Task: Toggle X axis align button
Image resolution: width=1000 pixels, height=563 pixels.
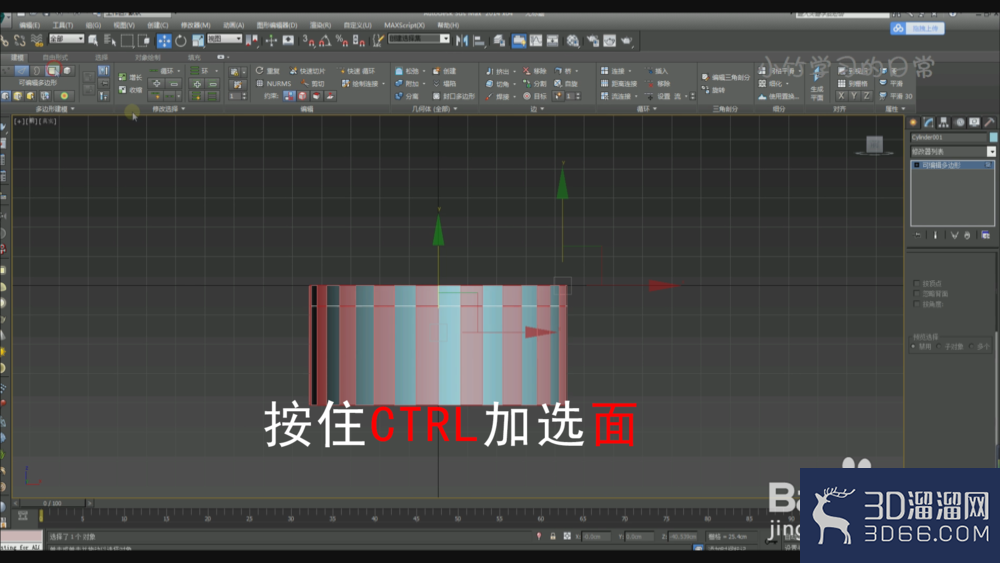Action: (841, 96)
